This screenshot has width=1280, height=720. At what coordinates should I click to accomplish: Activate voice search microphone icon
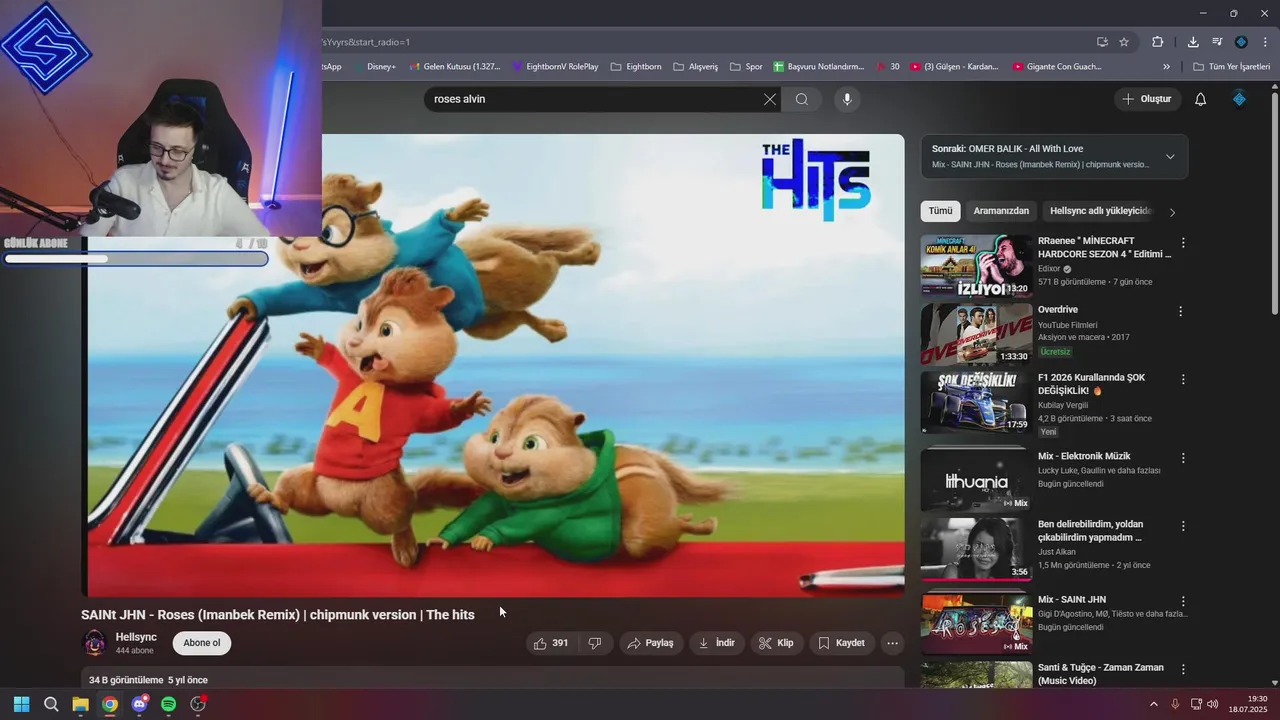pos(847,99)
